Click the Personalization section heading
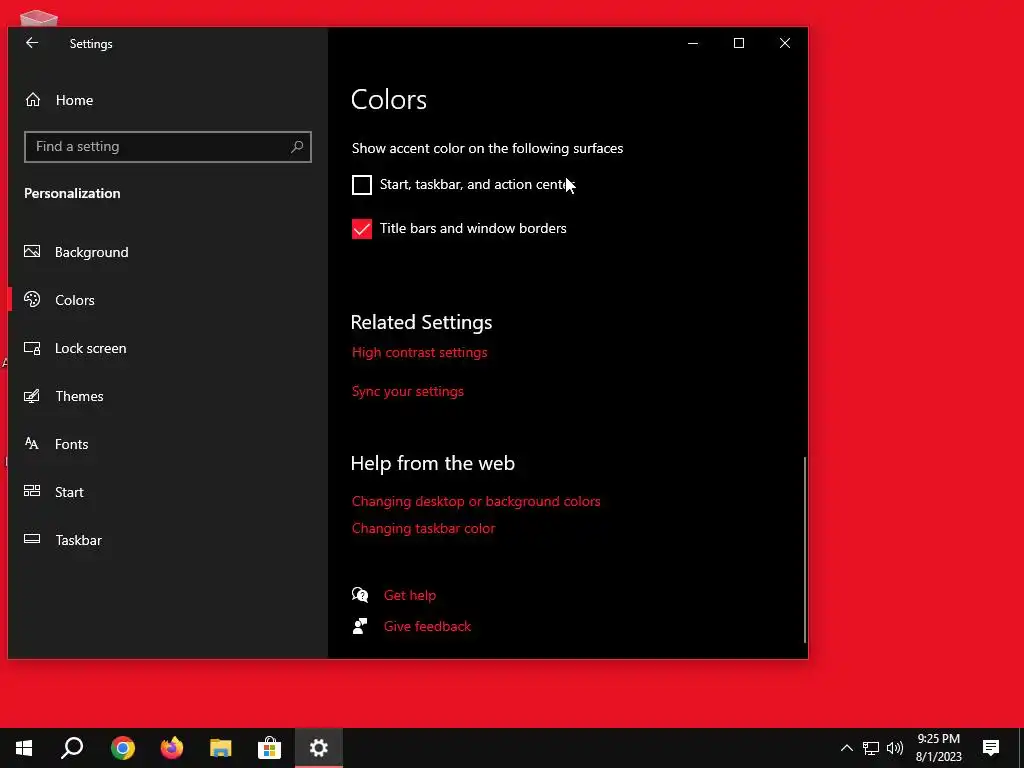Viewport: 1024px width, 768px height. tap(72, 193)
